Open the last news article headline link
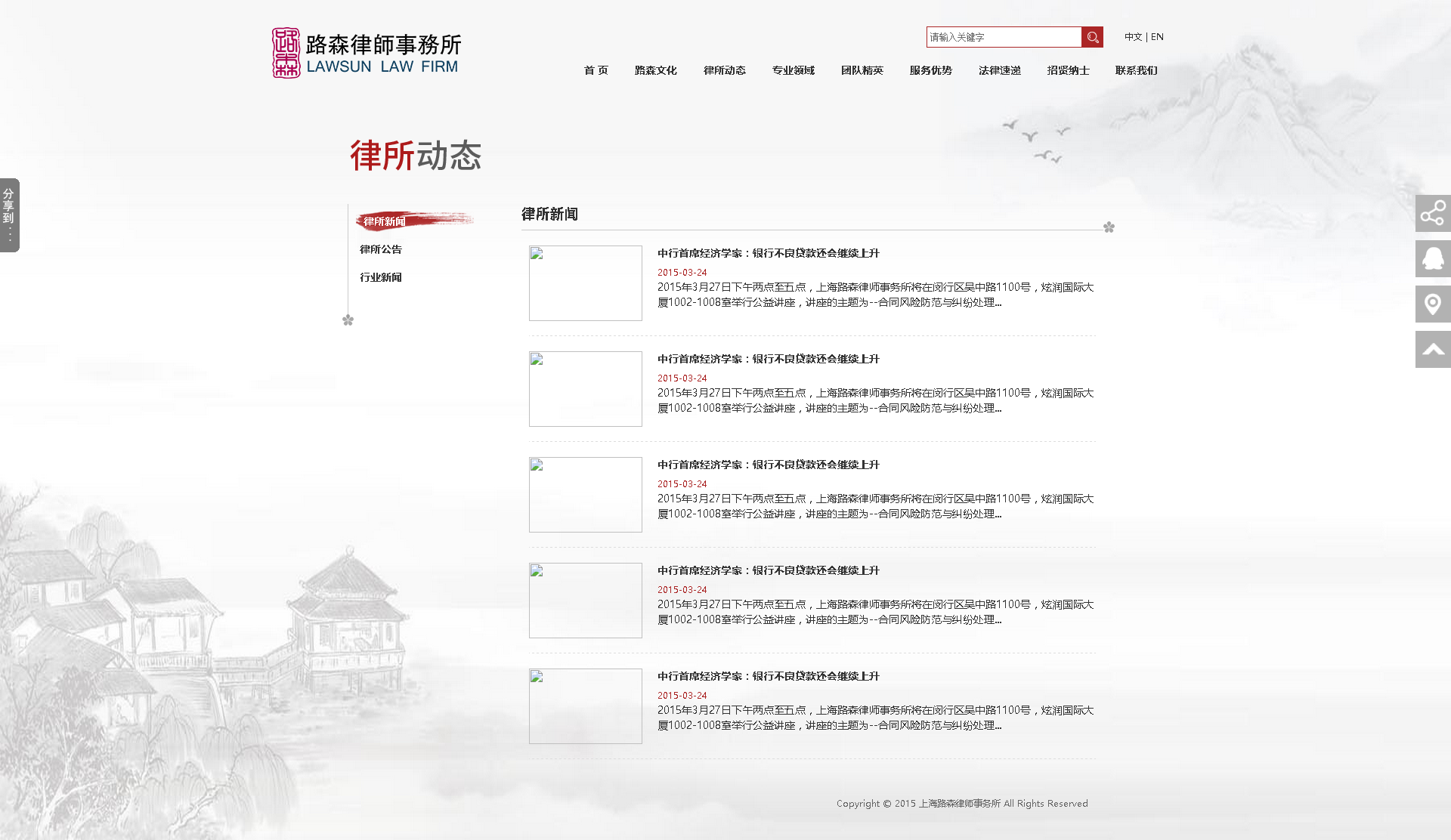The width and height of the screenshot is (1451, 840). pyautogui.click(x=768, y=676)
